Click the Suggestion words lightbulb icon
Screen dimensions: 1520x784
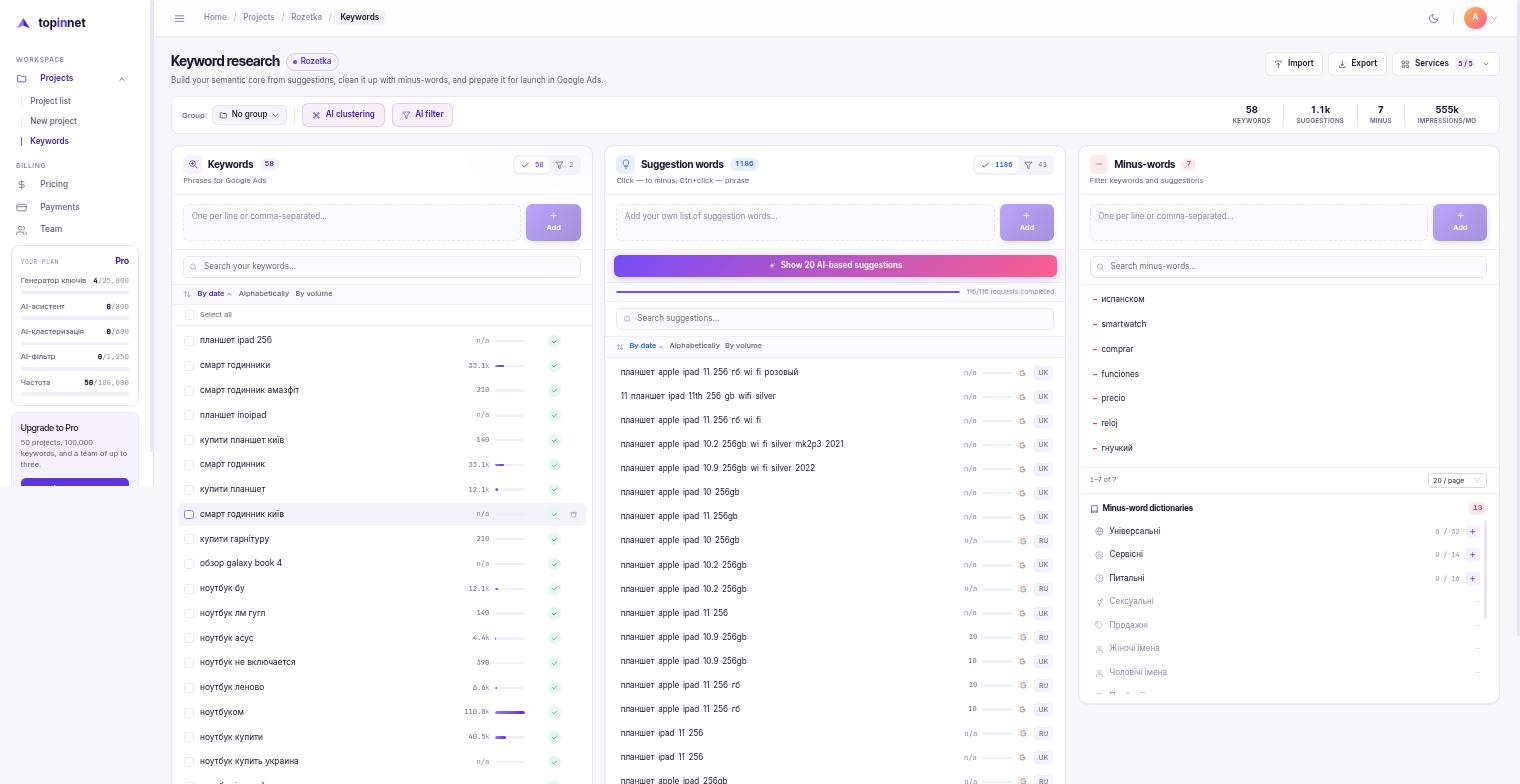(x=626, y=164)
